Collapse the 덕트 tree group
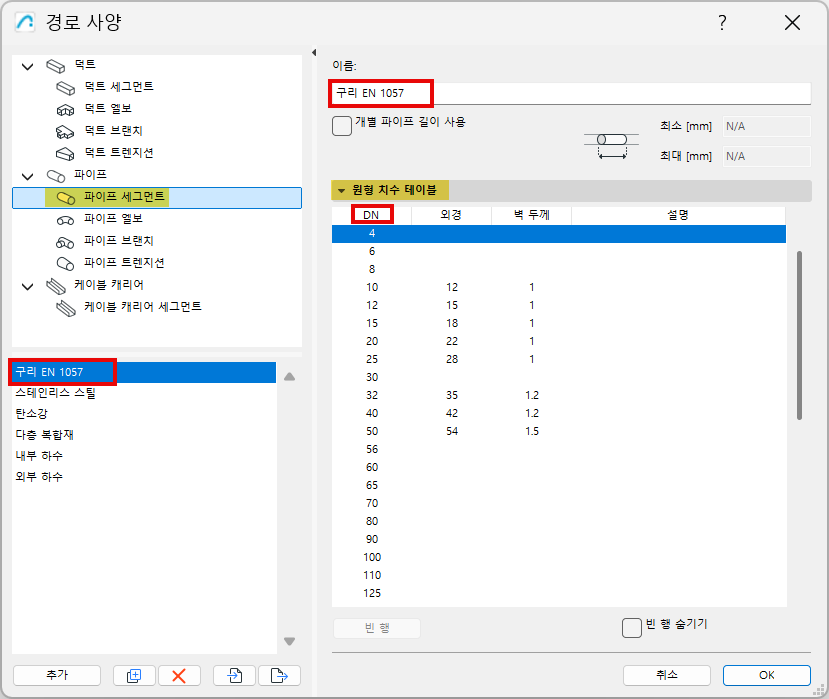Screen dimensions: 829x699 (x=27, y=67)
